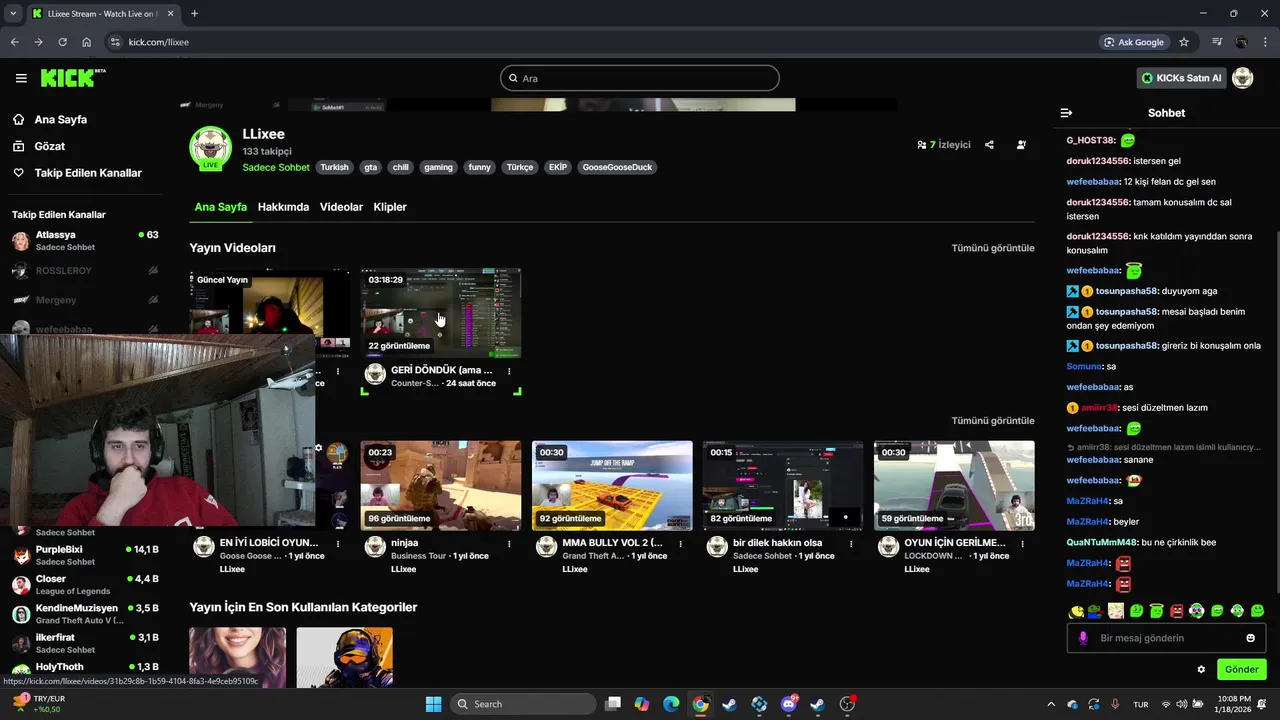Open options for bir dilek hakkın olsa clip

(851, 544)
